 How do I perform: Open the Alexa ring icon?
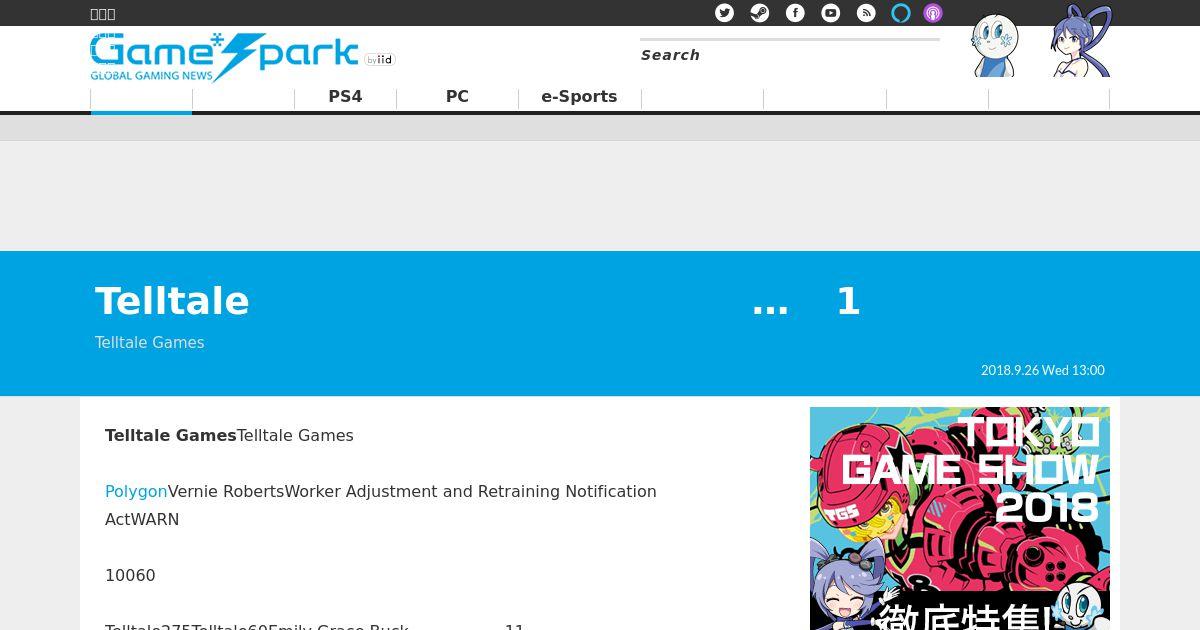[901, 13]
